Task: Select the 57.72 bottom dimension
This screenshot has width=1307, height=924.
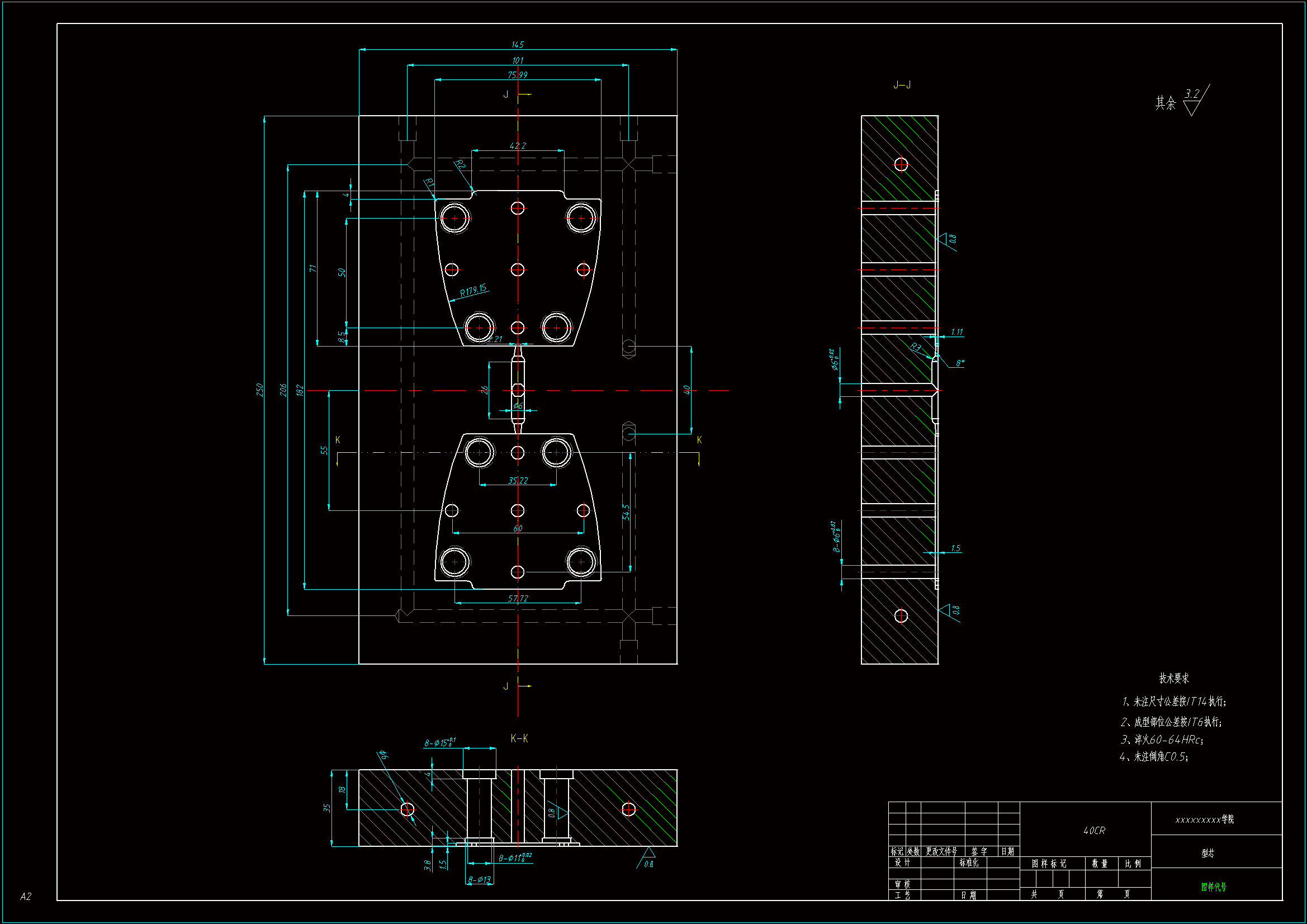Action: pyautogui.click(x=518, y=598)
